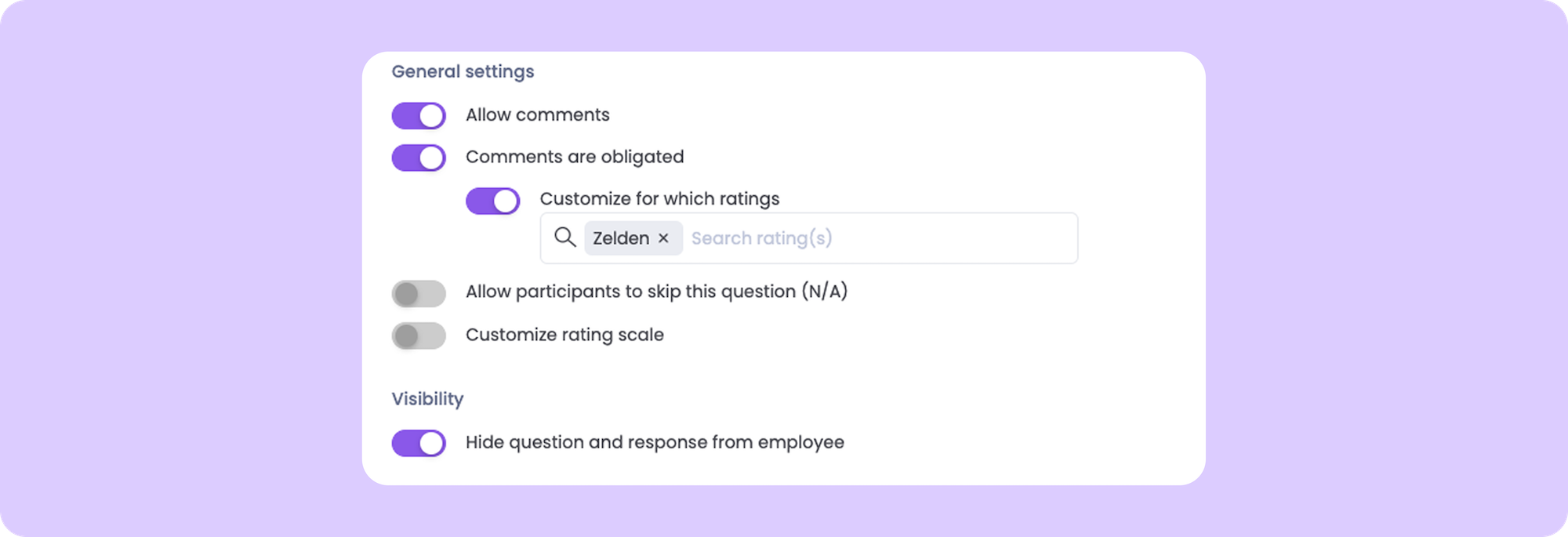Click the magnifier search icon
Screen dimensions: 1568x537
coord(564,238)
